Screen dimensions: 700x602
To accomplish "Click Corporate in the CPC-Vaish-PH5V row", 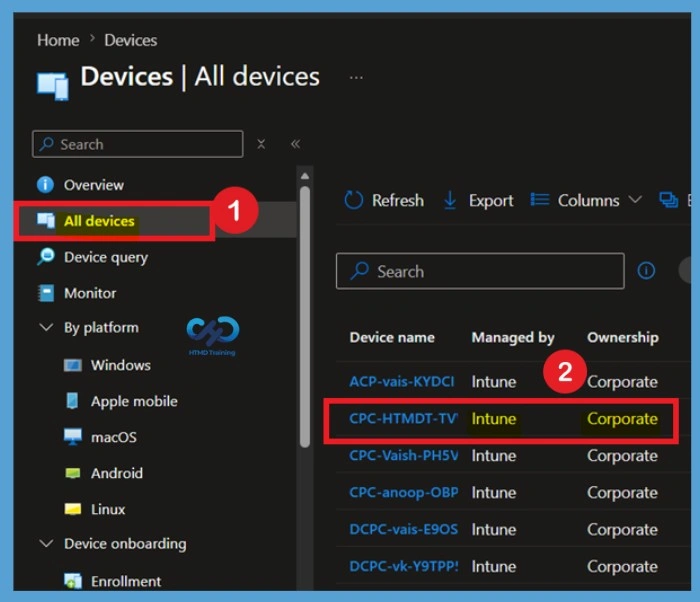I will coord(622,456).
